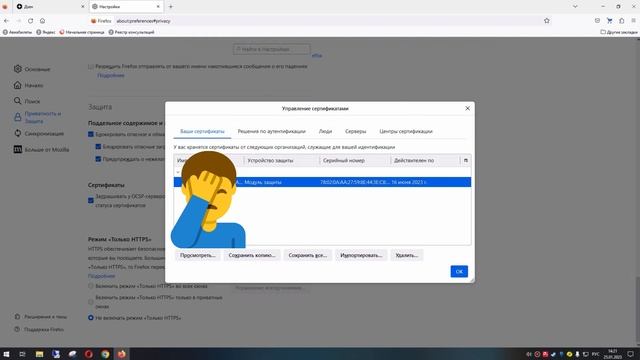Viewport: 640px width, 360px height.
Task: Open the extensions puzzle icon in toolbar
Action: (x=622, y=21)
